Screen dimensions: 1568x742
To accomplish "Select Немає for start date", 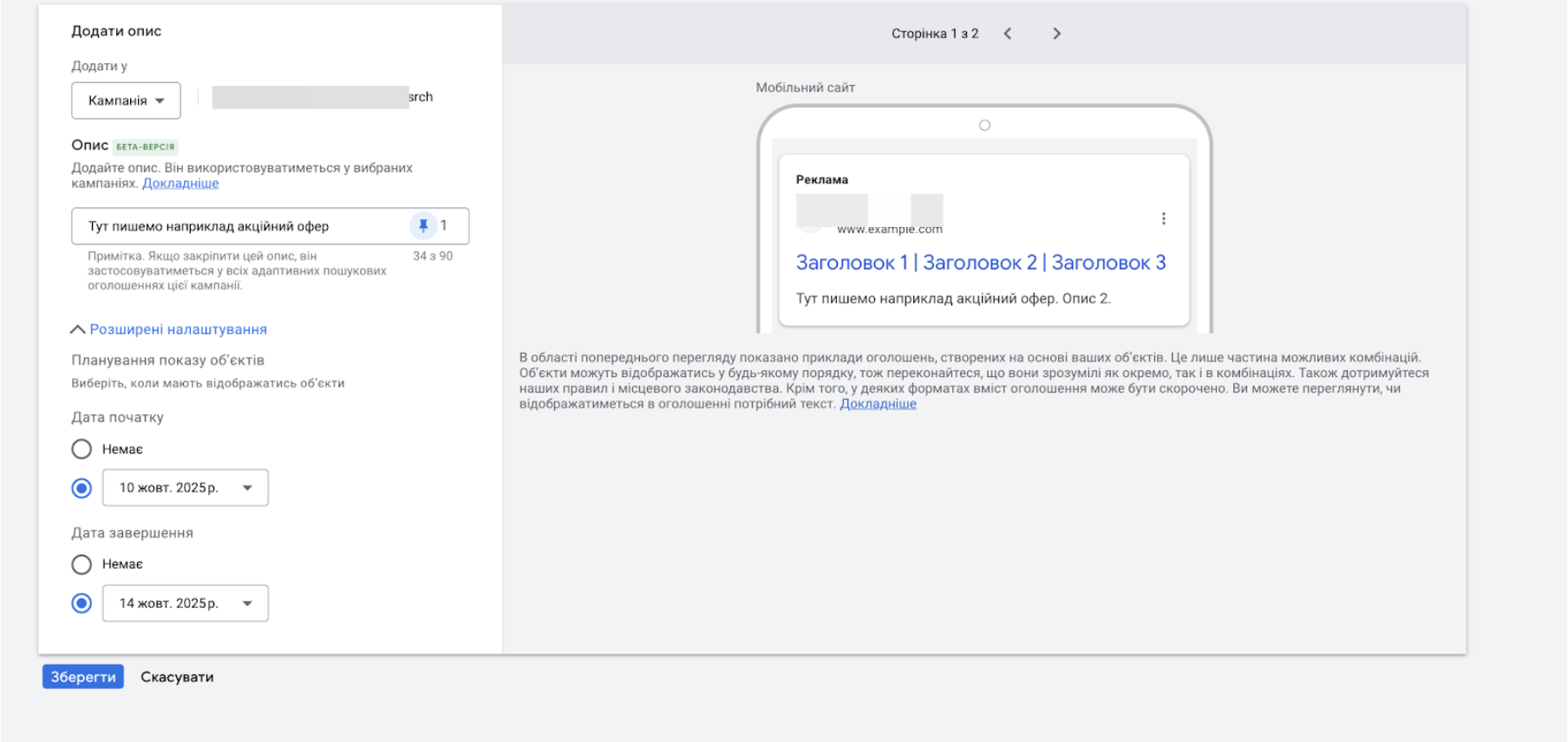I will click(x=82, y=449).
